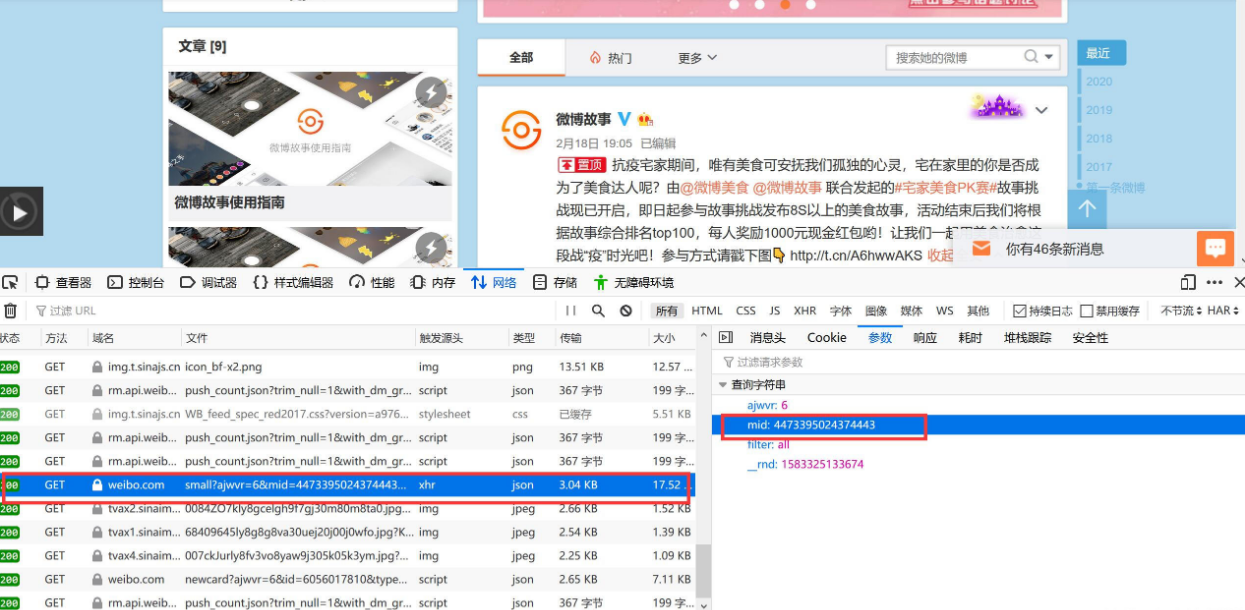1245x610 pixels.
Task: Click the request blocking icon
Action: (625, 311)
